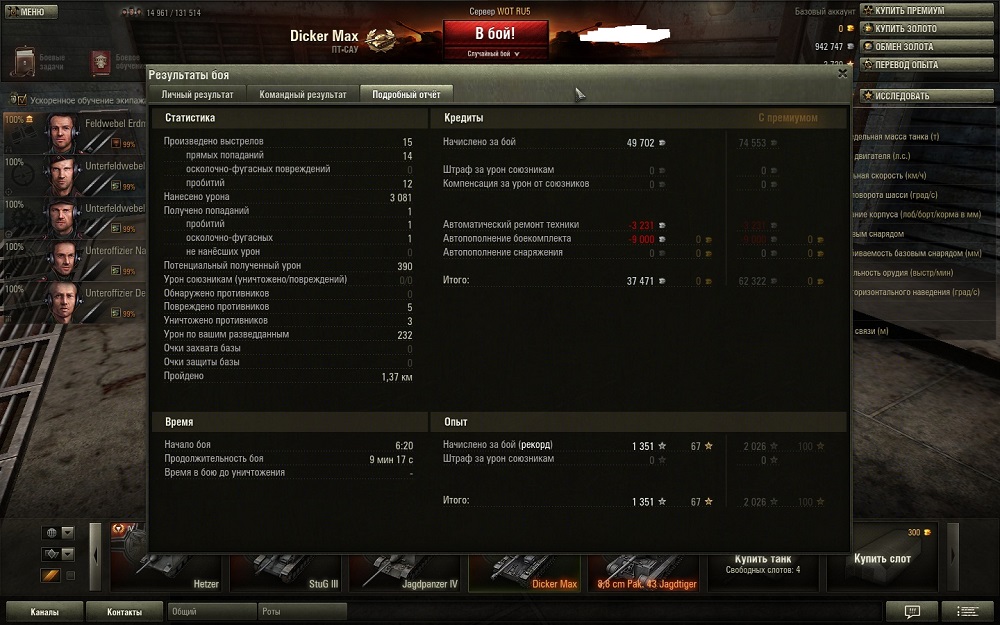
Task: Click crew commander Feldwebel portrait
Action: (62, 133)
